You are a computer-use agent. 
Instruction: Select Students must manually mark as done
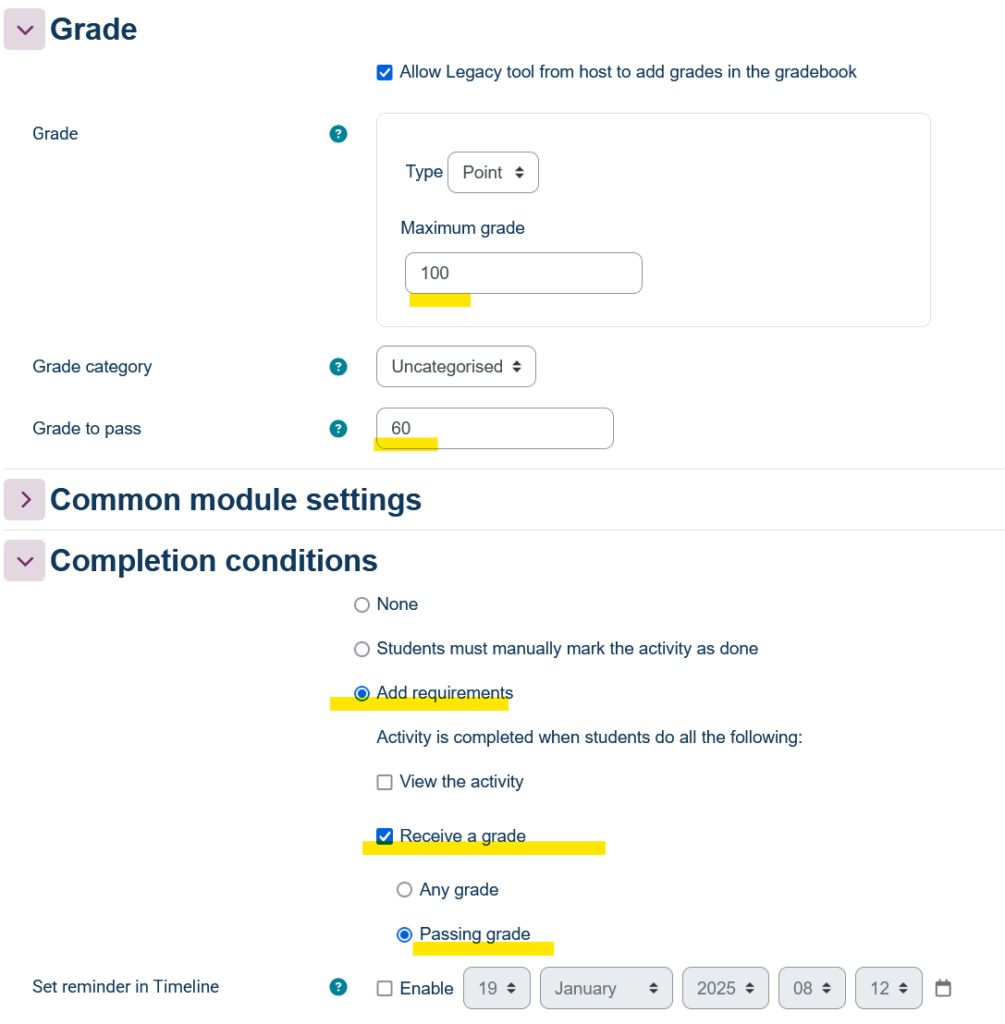click(362, 650)
